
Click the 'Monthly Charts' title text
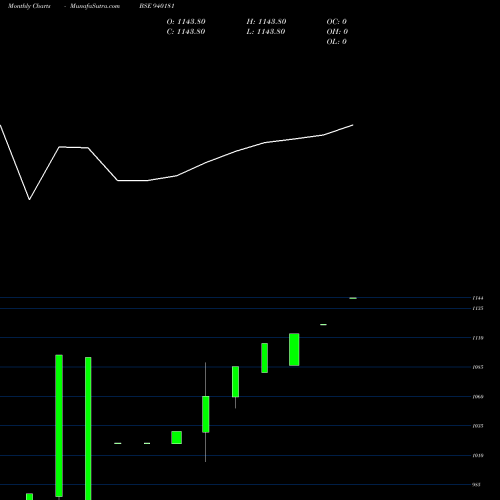pyautogui.click(x=29, y=6)
